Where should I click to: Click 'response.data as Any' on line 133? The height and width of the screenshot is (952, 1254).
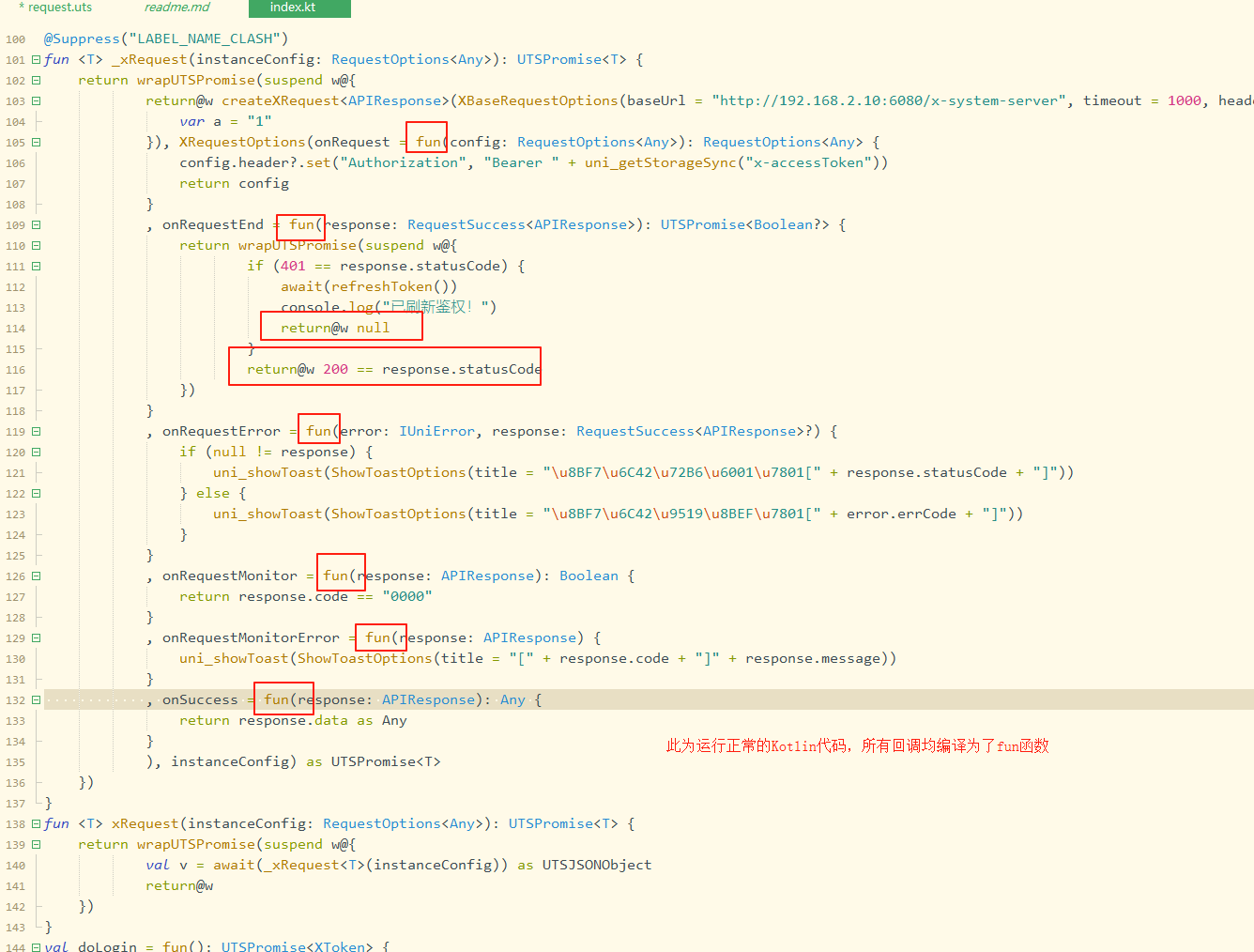pos(323,720)
